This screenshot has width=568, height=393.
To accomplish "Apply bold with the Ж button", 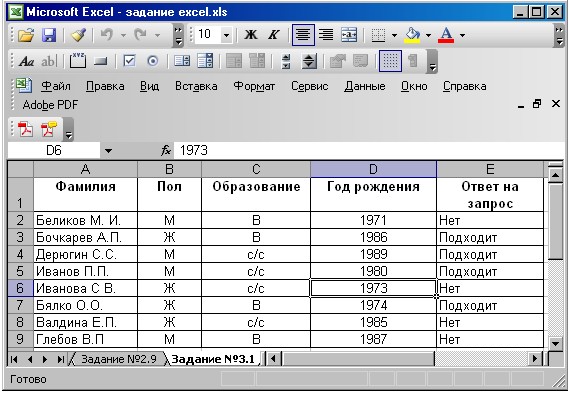I will pos(250,35).
